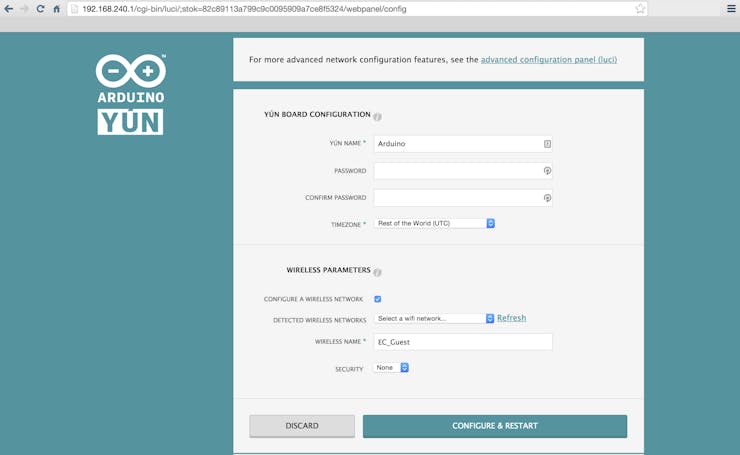The image size is (740, 455).
Task: Uncheck Configure a Wireless Network checkbox
Action: [x=378, y=299]
